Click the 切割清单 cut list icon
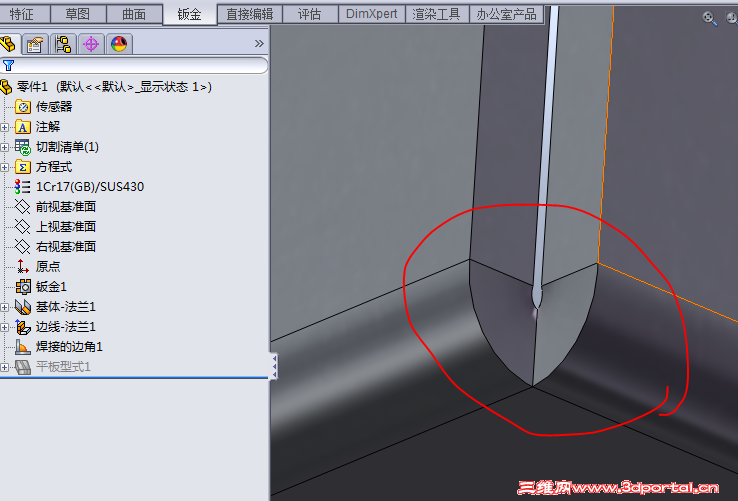738x501 pixels. [x=23, y=147]
